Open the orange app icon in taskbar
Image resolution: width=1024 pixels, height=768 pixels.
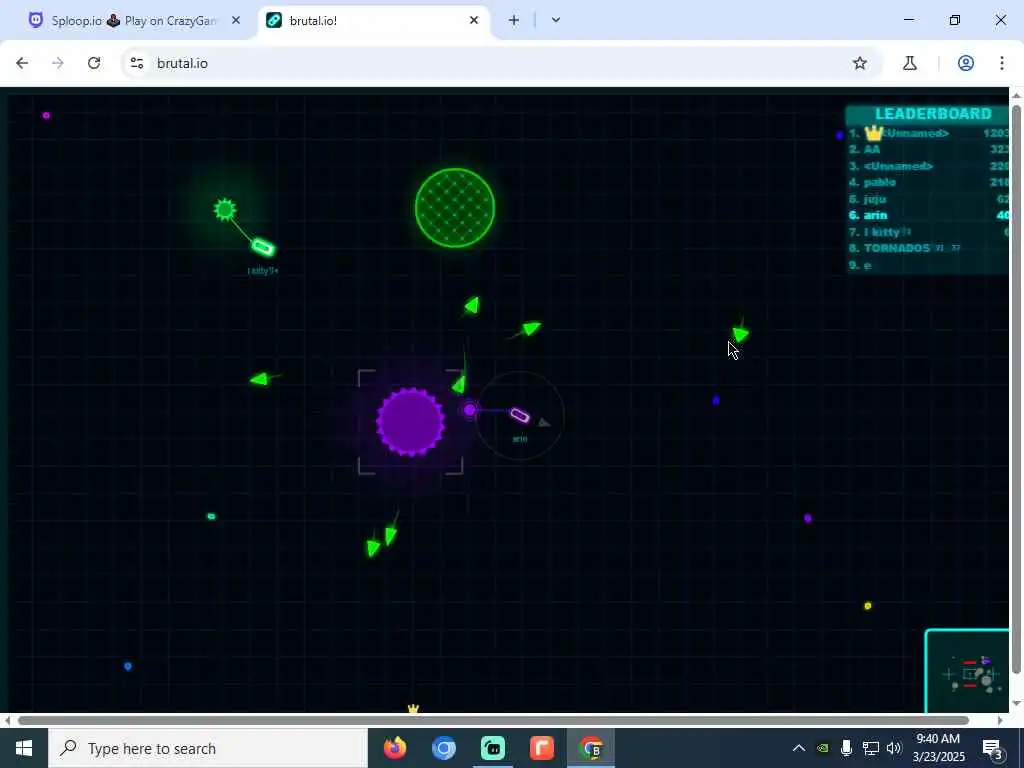pos(541,748)
